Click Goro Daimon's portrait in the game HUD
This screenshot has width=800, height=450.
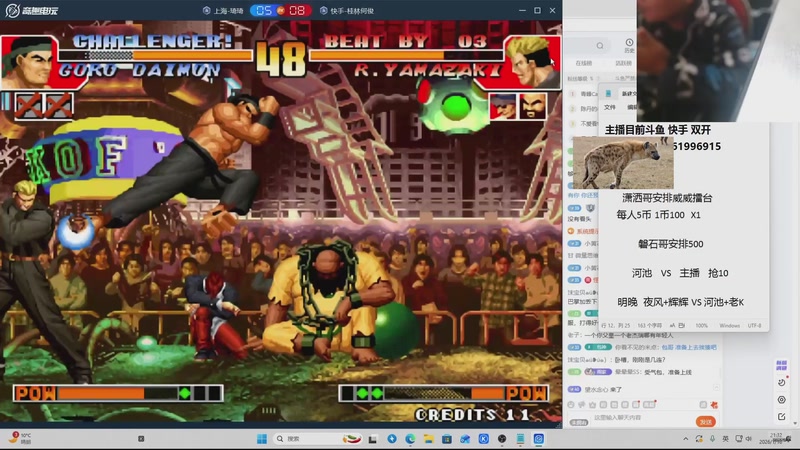[x=29, y=62]
